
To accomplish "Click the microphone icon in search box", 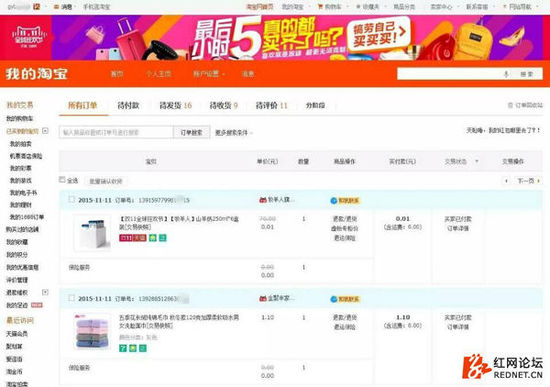I will (x=506, y=74).
